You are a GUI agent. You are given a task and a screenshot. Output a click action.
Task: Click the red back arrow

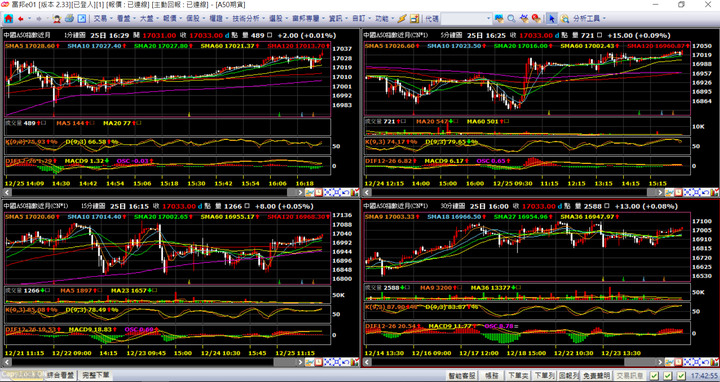pyautogui.click(x=21, y=19)
